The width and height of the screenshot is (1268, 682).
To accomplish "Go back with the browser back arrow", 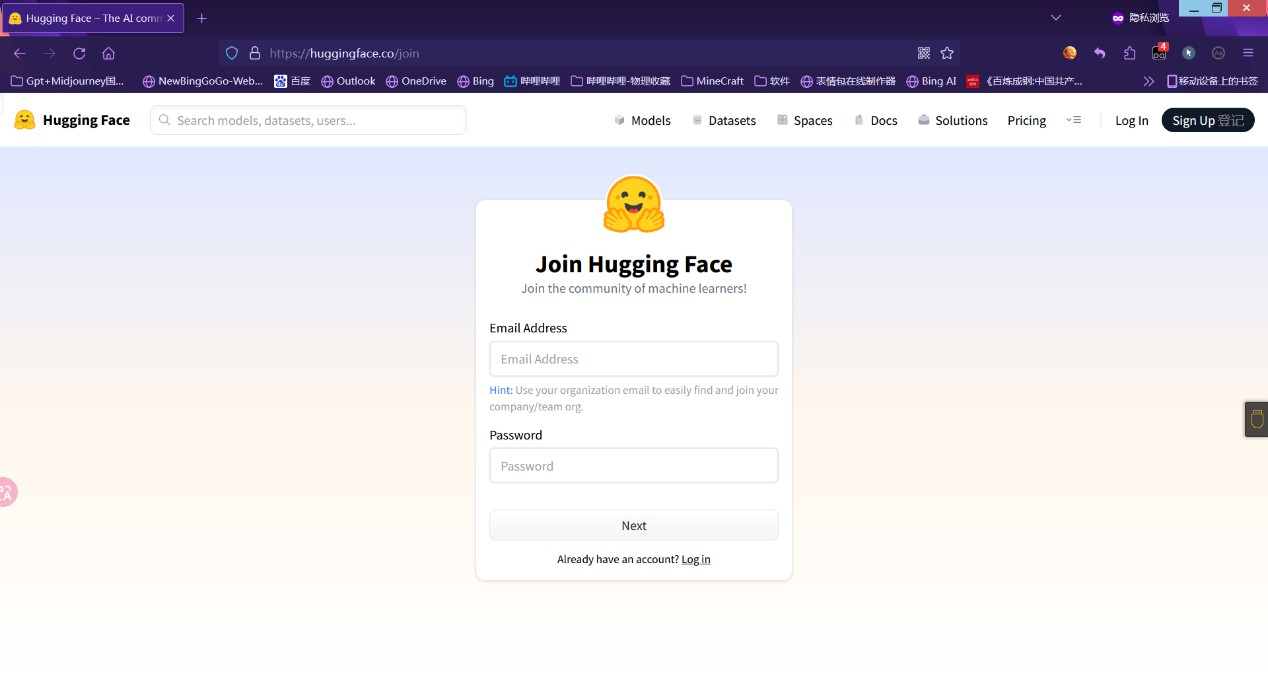I will click(19, 53).
